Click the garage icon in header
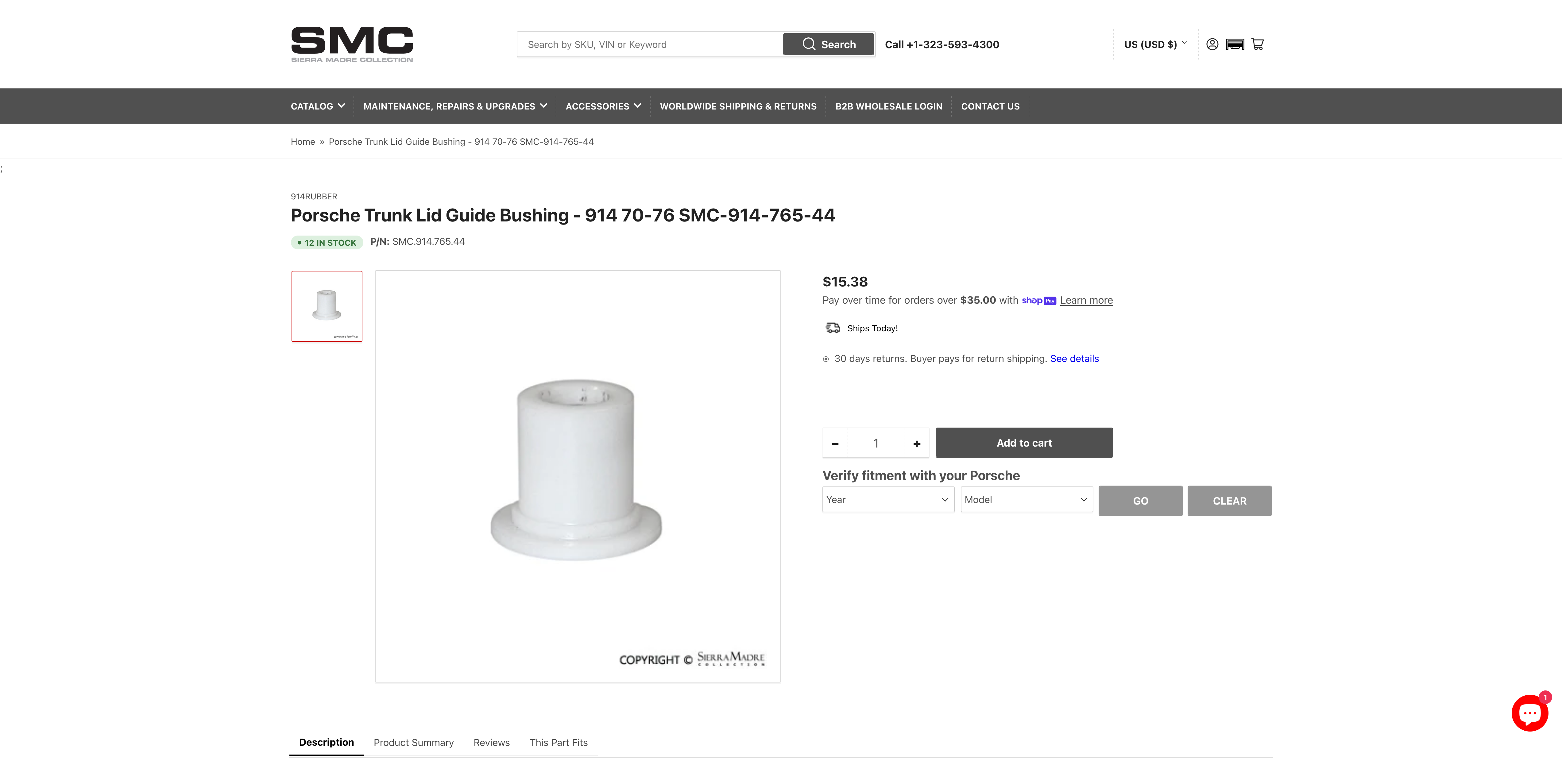Viewport: 1562px width, 784px height. [x=1235, y=44]
